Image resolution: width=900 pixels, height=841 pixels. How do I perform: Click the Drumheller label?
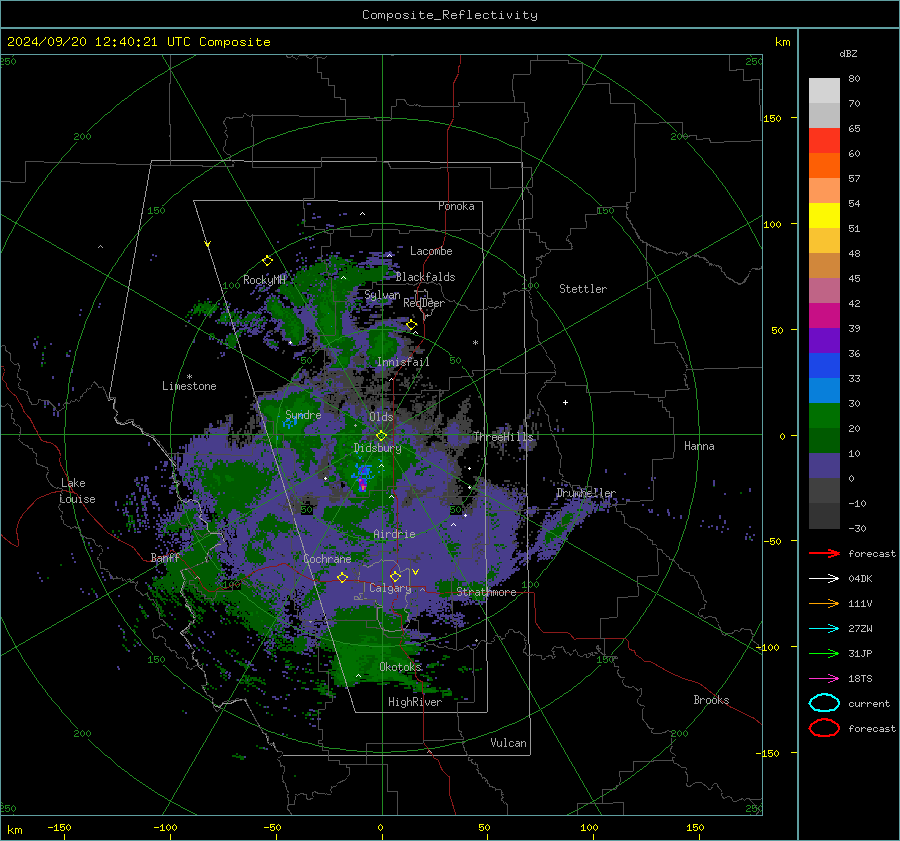pyautogui.click(x=585, y=493)
